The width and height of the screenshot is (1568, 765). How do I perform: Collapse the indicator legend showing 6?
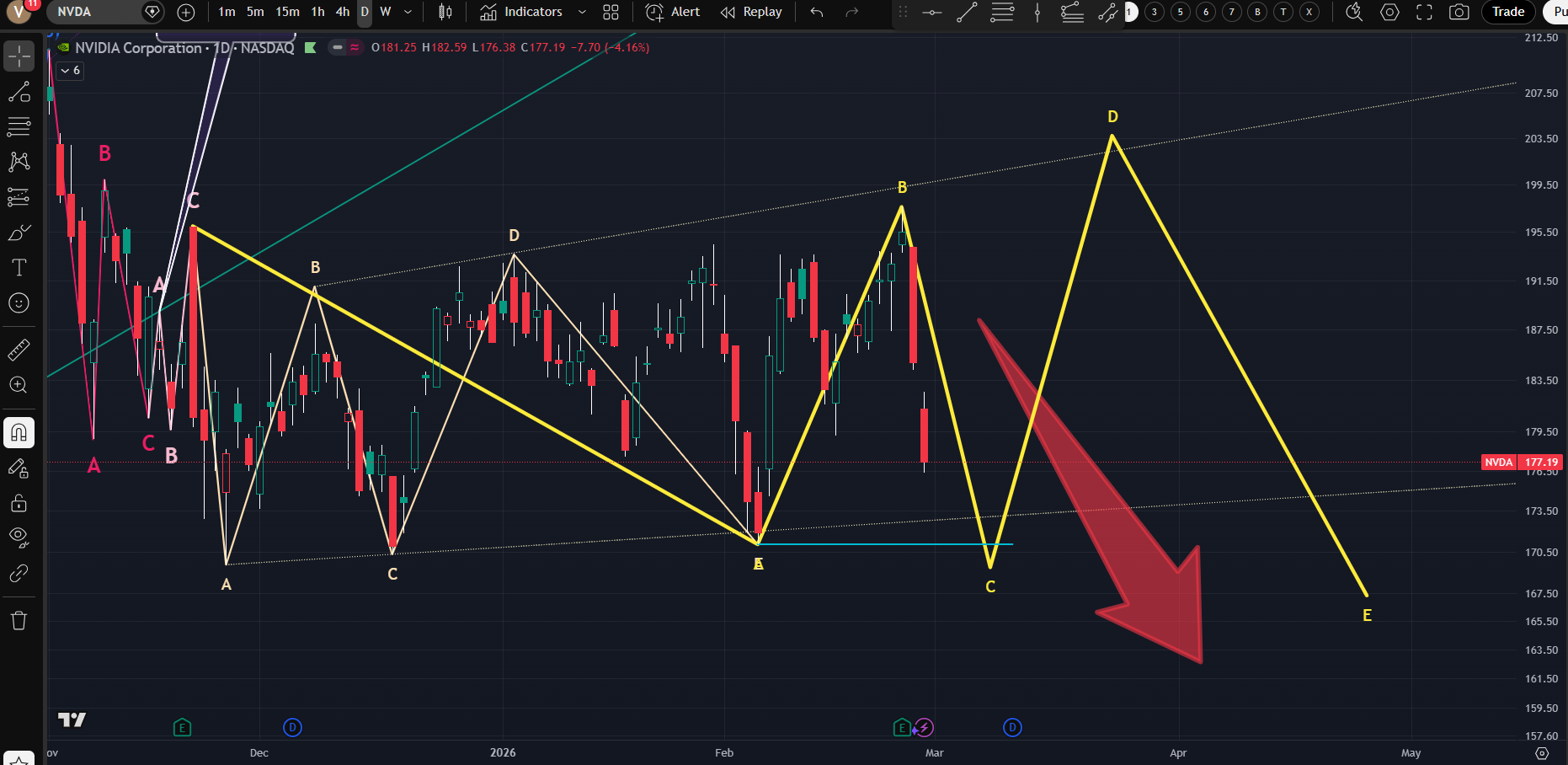pos(71,70)
